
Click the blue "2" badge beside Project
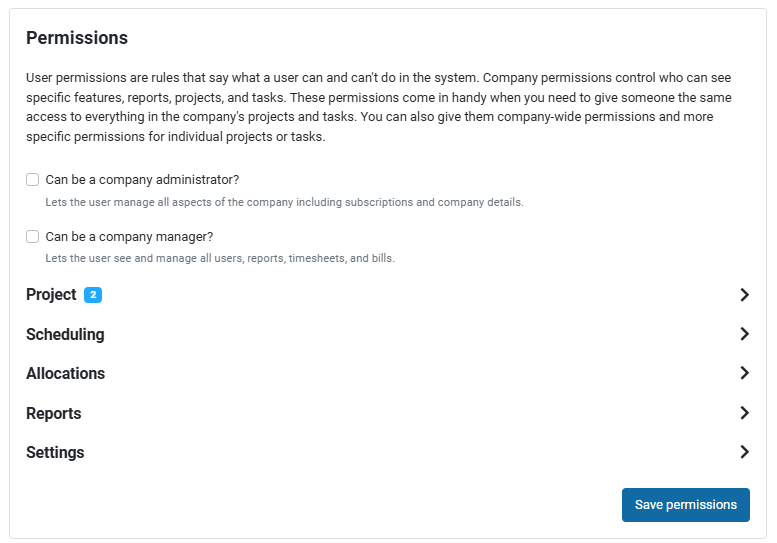tap(93, 295)
